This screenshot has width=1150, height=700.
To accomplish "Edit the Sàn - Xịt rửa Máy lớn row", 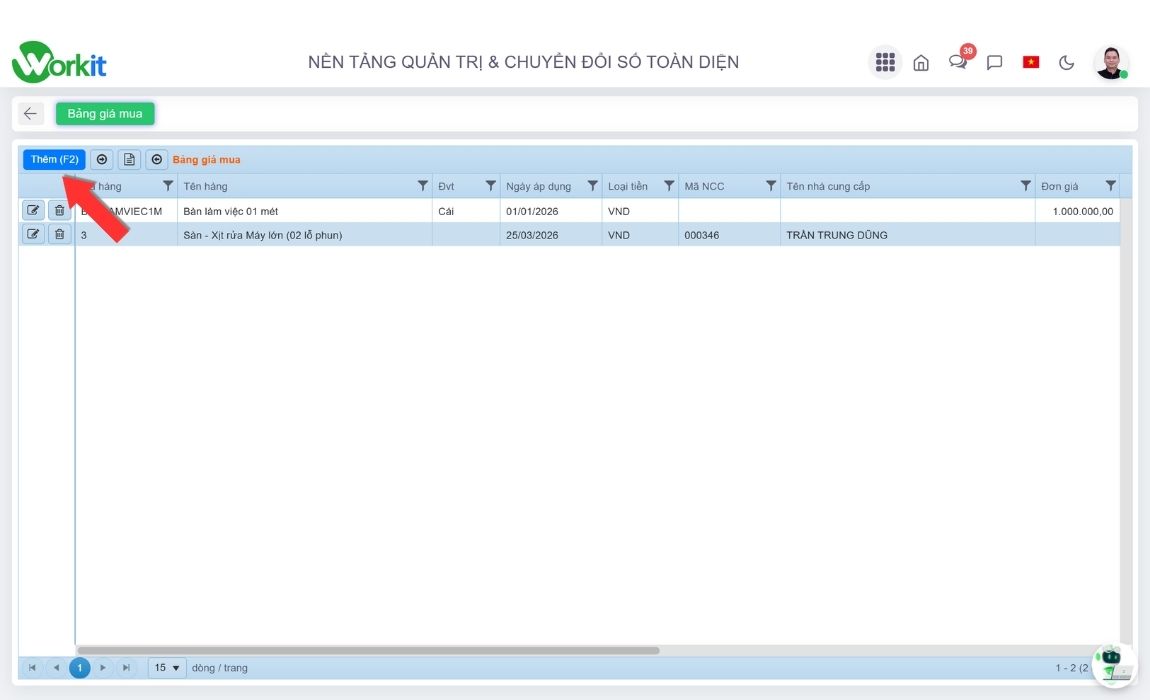I will (33, 234).
